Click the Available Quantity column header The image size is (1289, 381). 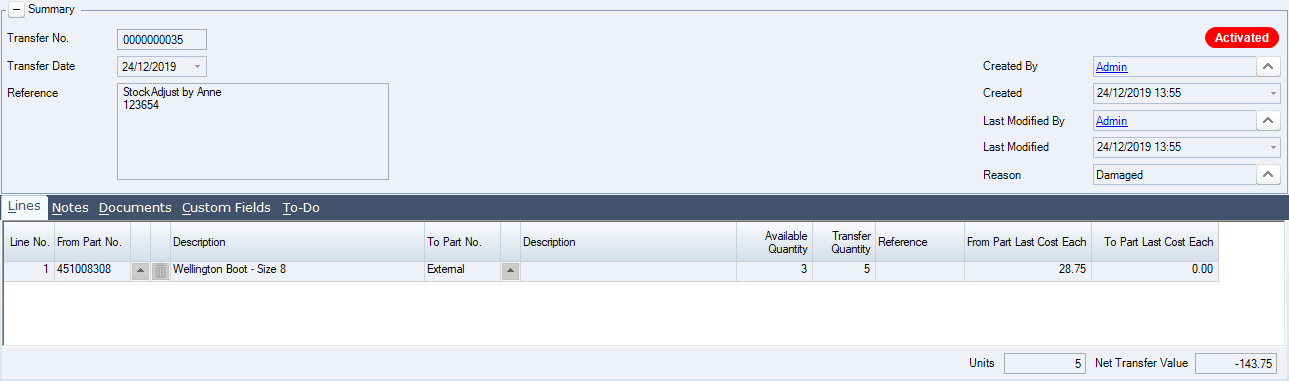point(774,242)
